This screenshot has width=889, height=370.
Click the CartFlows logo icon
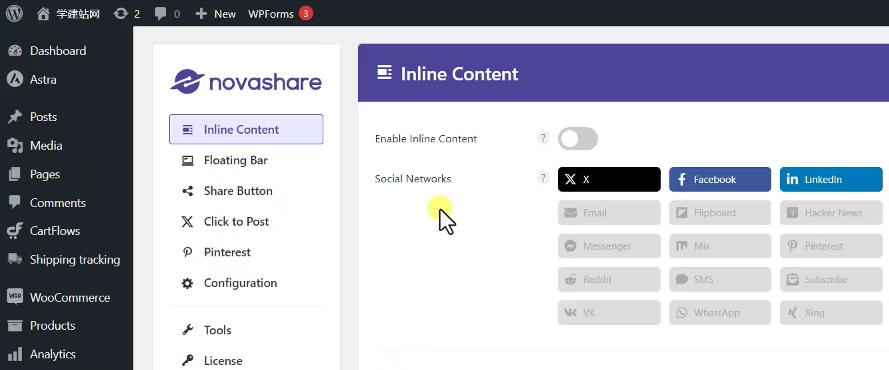15,231
